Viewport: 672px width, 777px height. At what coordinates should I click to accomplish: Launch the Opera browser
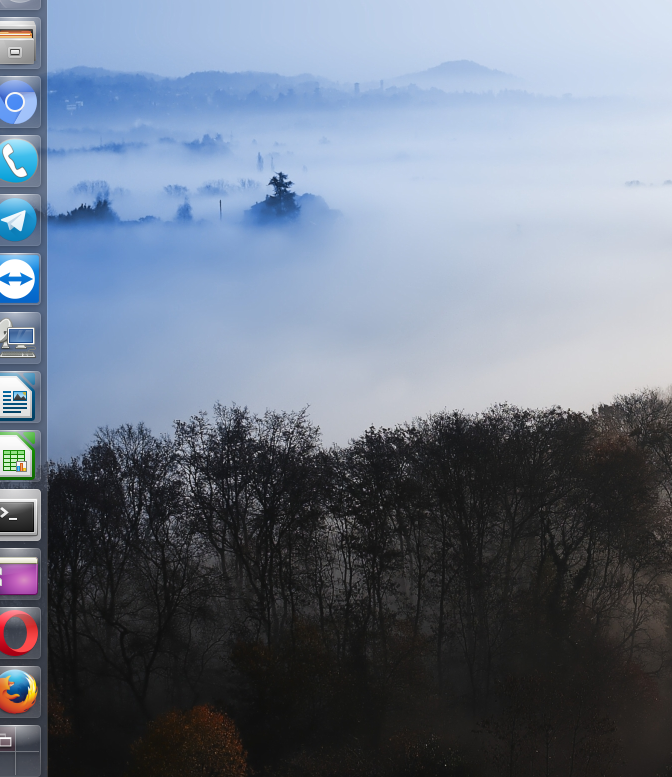17,633
